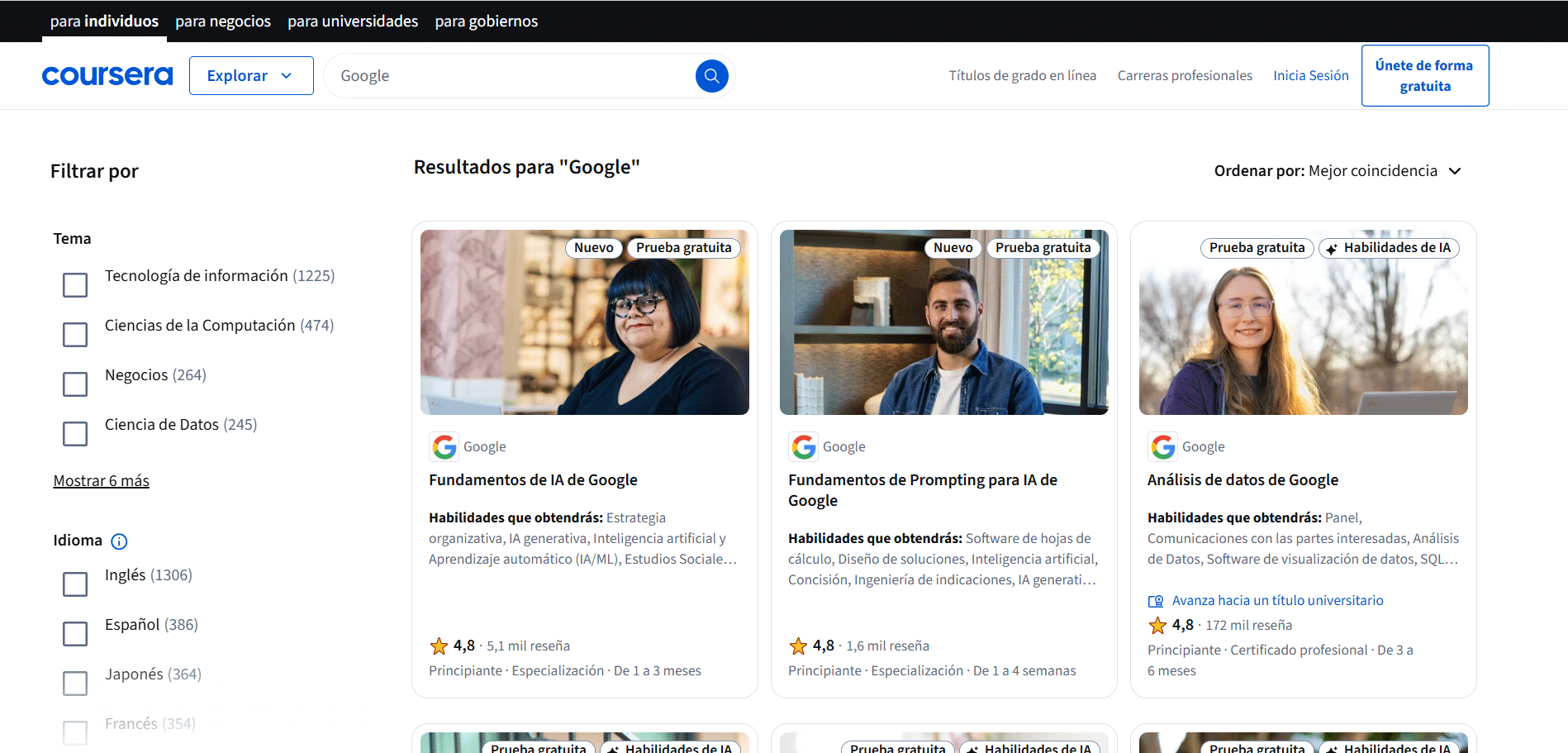Enable the Ciencia de Datos filter

coord(75,434)
